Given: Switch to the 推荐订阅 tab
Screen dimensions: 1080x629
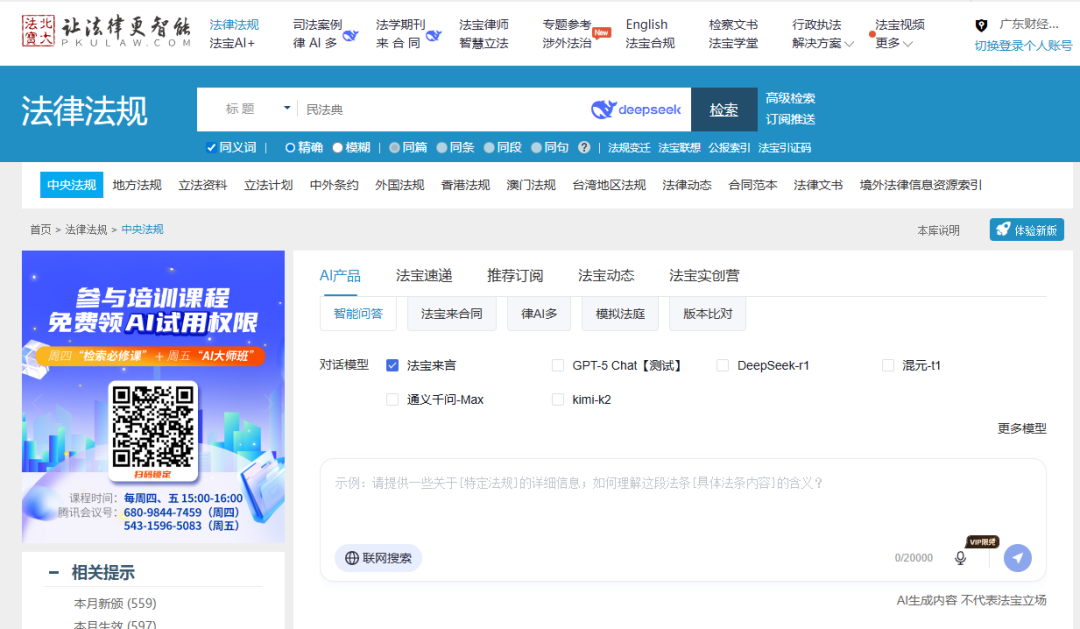Looking at the screenshot, I should tap(515, 276).
